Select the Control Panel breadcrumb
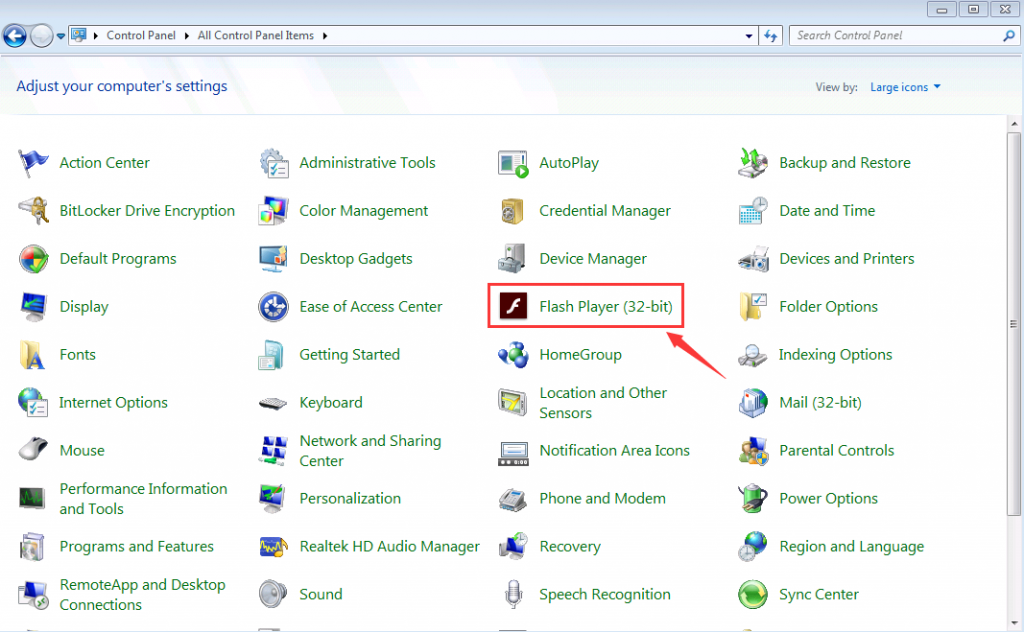This screenshot has height=632, width=1024. 141,35
